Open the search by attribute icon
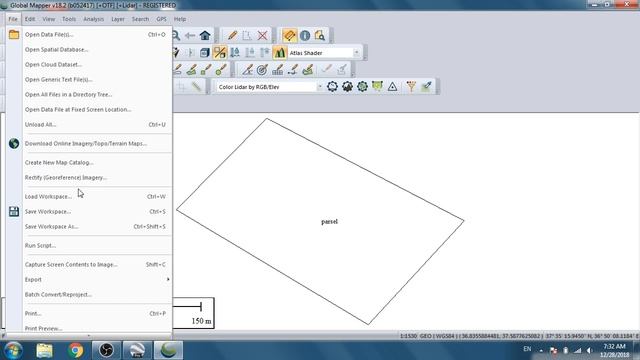Viewport: 640px width, 360px height. click(x=320, y=36)
